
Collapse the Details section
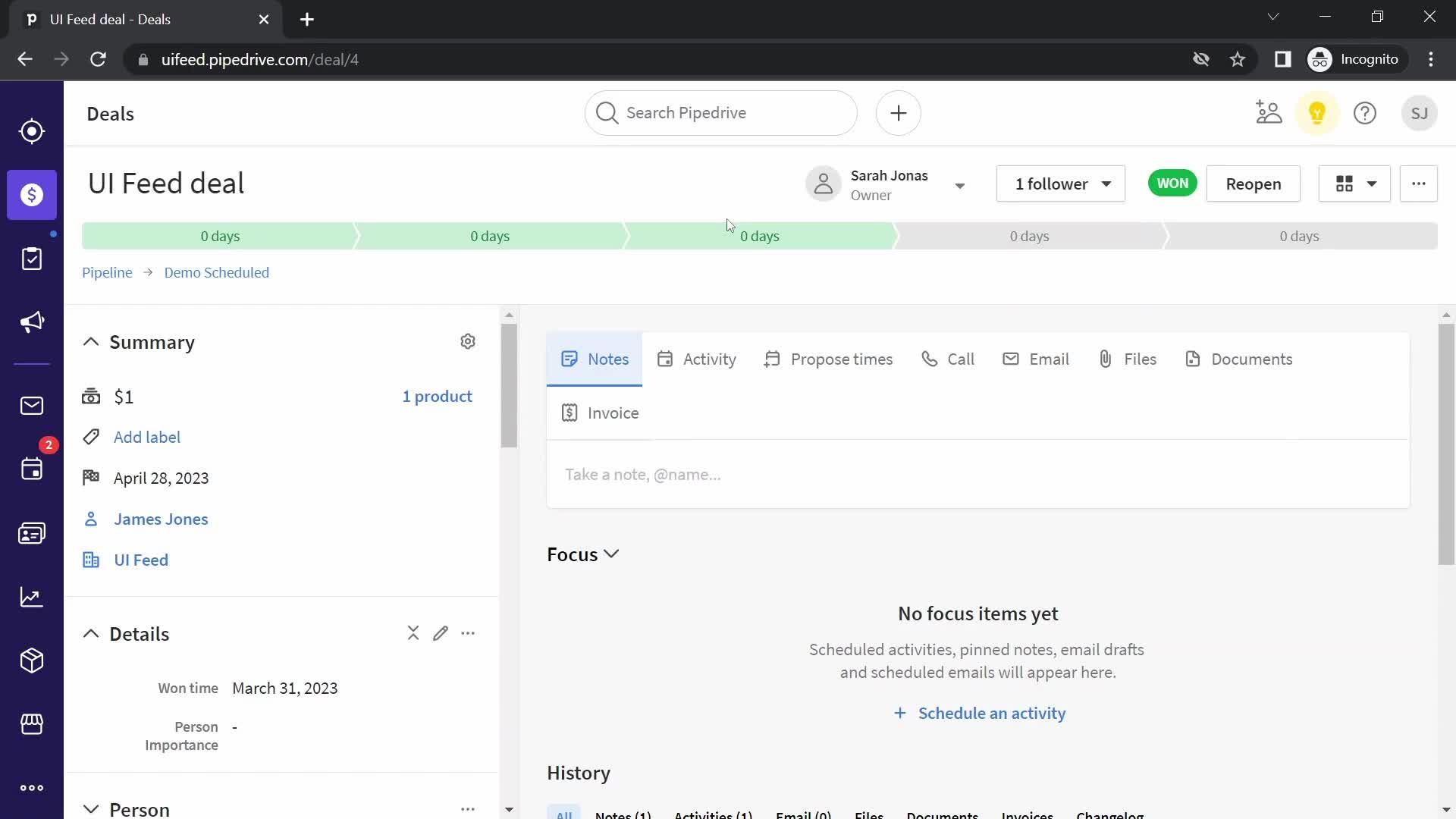click(91, 633)
